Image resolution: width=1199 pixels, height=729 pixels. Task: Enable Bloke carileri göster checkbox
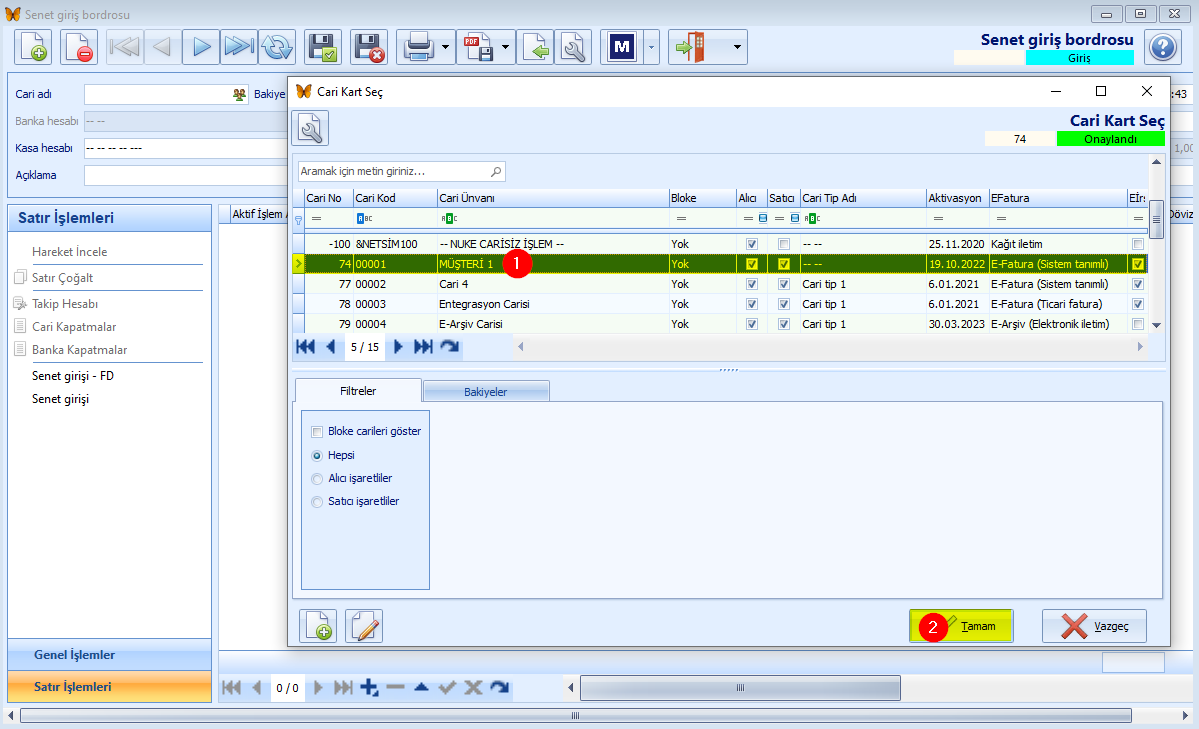[317, 432]
